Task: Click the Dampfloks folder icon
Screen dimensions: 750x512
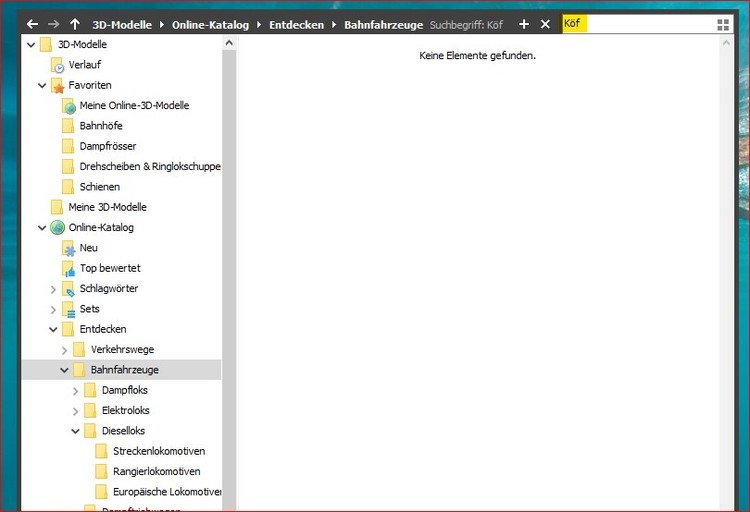Action: [x=90, y=390]
